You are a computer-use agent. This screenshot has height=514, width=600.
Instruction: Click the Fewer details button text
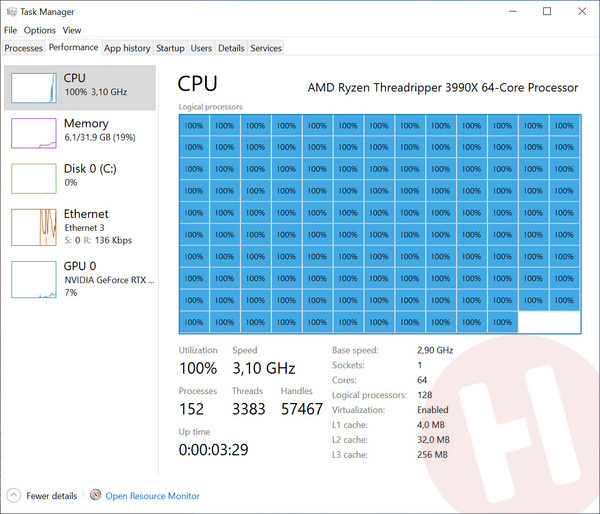[51, 496]
